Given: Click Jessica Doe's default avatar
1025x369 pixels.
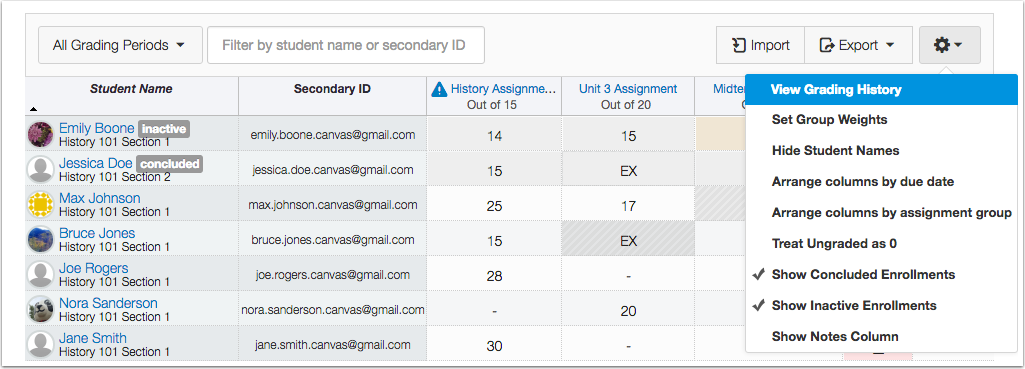Looking at the screenshot, I should [x=41, y=169].
